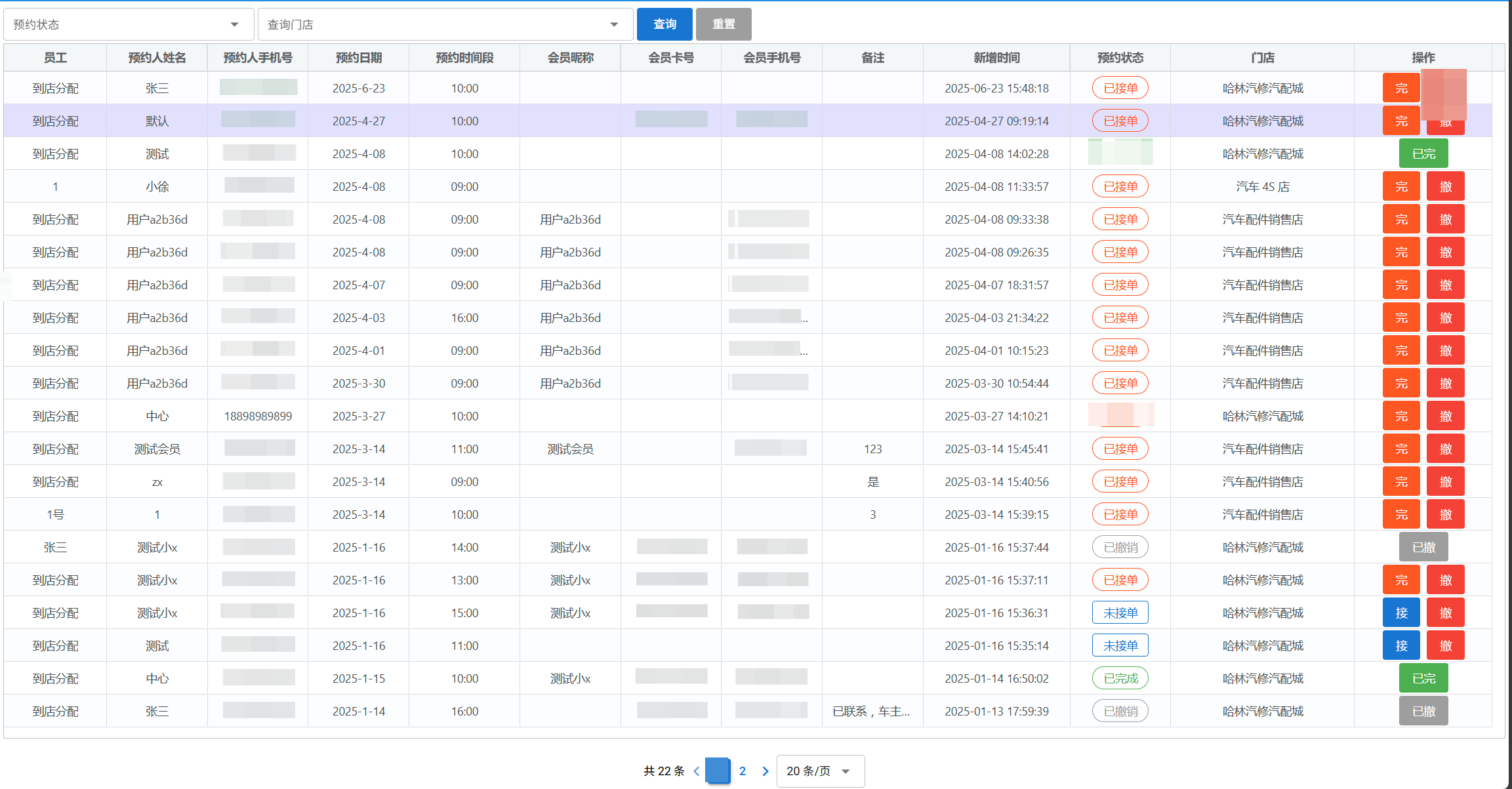Click the remark 已联系，车主... cell

(871, 711)
